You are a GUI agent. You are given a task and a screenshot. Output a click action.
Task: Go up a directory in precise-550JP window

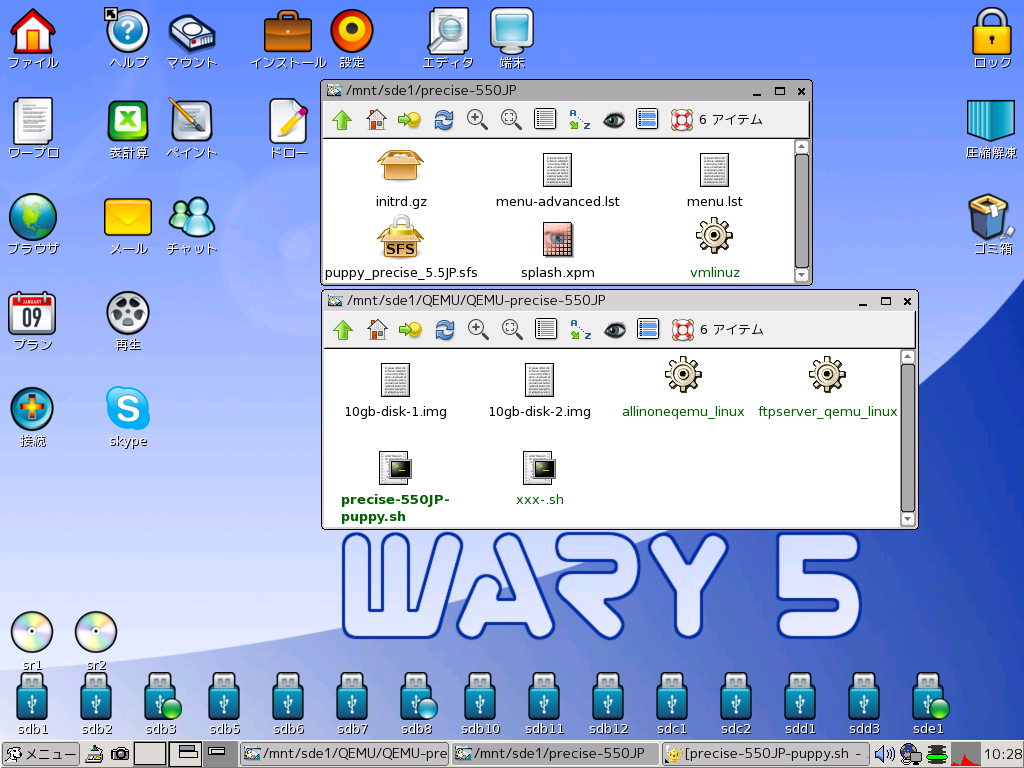pyautogui.click(x=342, y=120)
